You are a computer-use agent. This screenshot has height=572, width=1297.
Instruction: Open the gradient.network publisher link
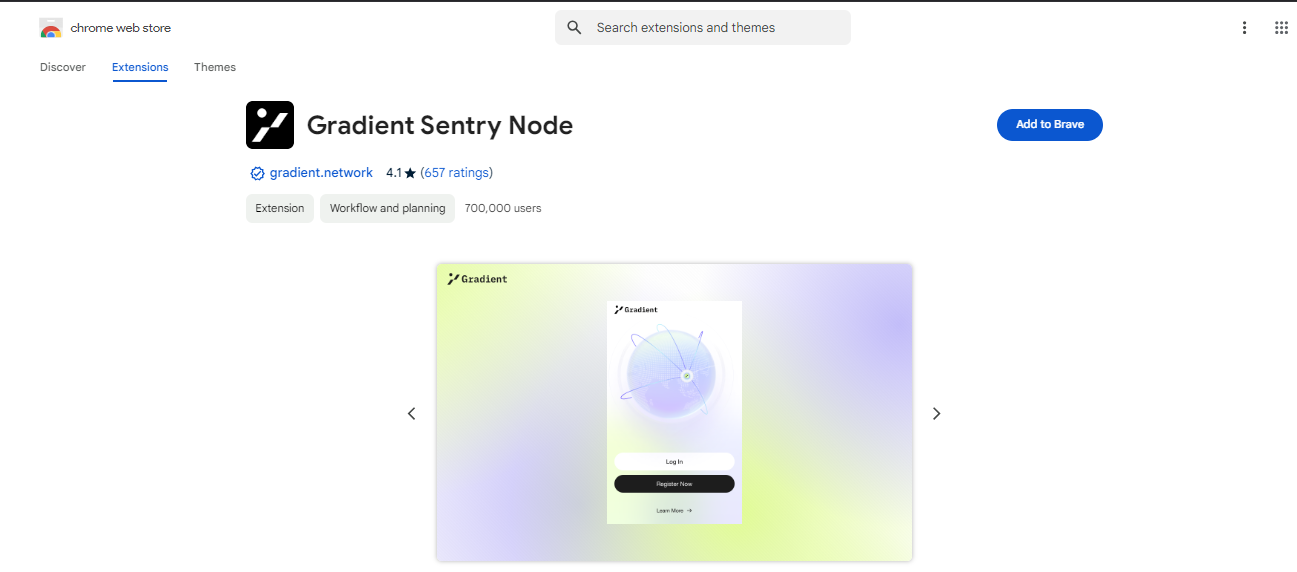321,173
